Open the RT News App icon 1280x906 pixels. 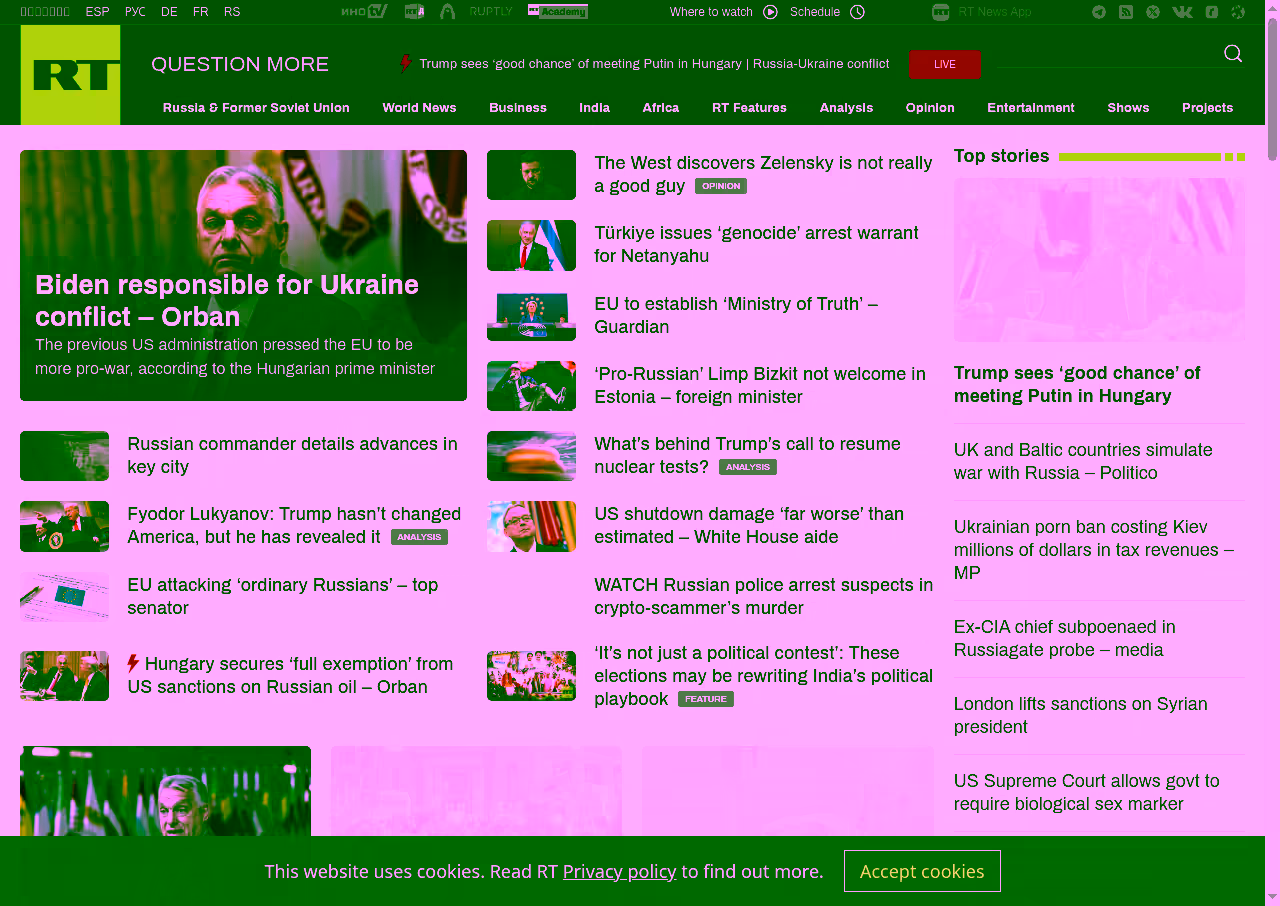tap(940, 12)
